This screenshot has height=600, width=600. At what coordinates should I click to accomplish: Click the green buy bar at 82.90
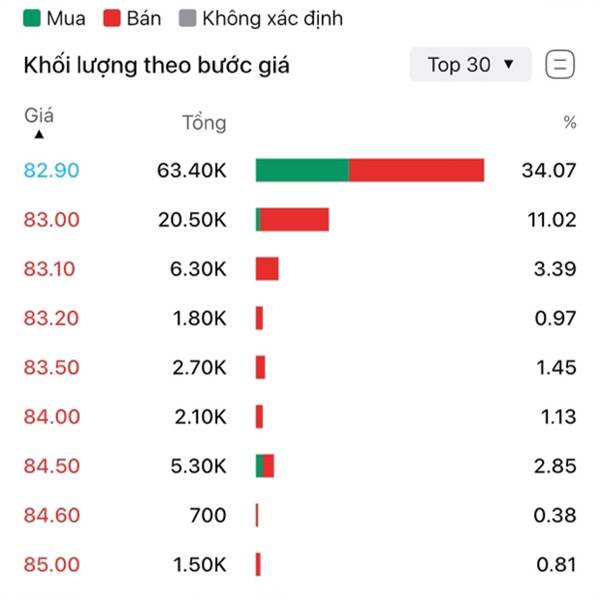tap(302, 170)
